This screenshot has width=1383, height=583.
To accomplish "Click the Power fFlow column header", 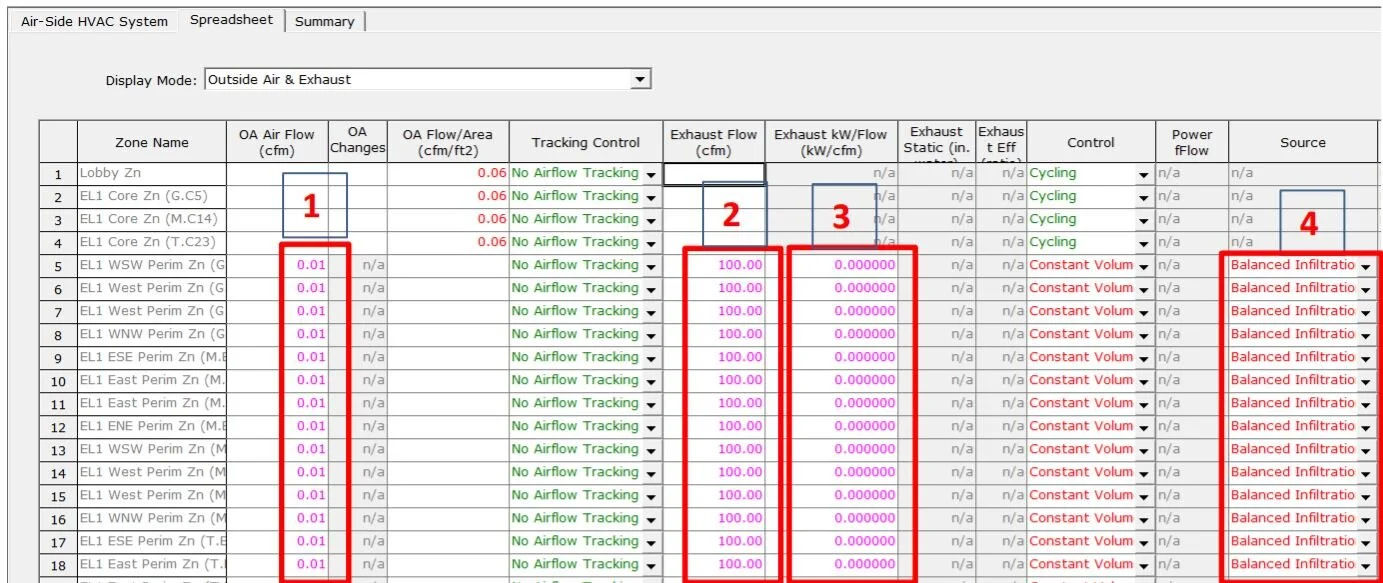I will click(1192, 142).
